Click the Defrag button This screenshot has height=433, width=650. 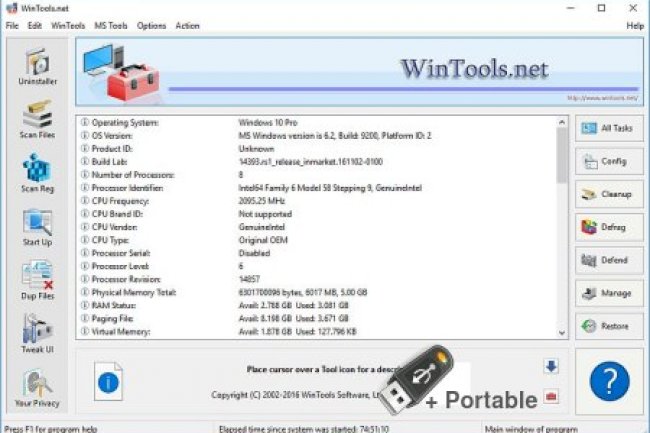[608, 227]
